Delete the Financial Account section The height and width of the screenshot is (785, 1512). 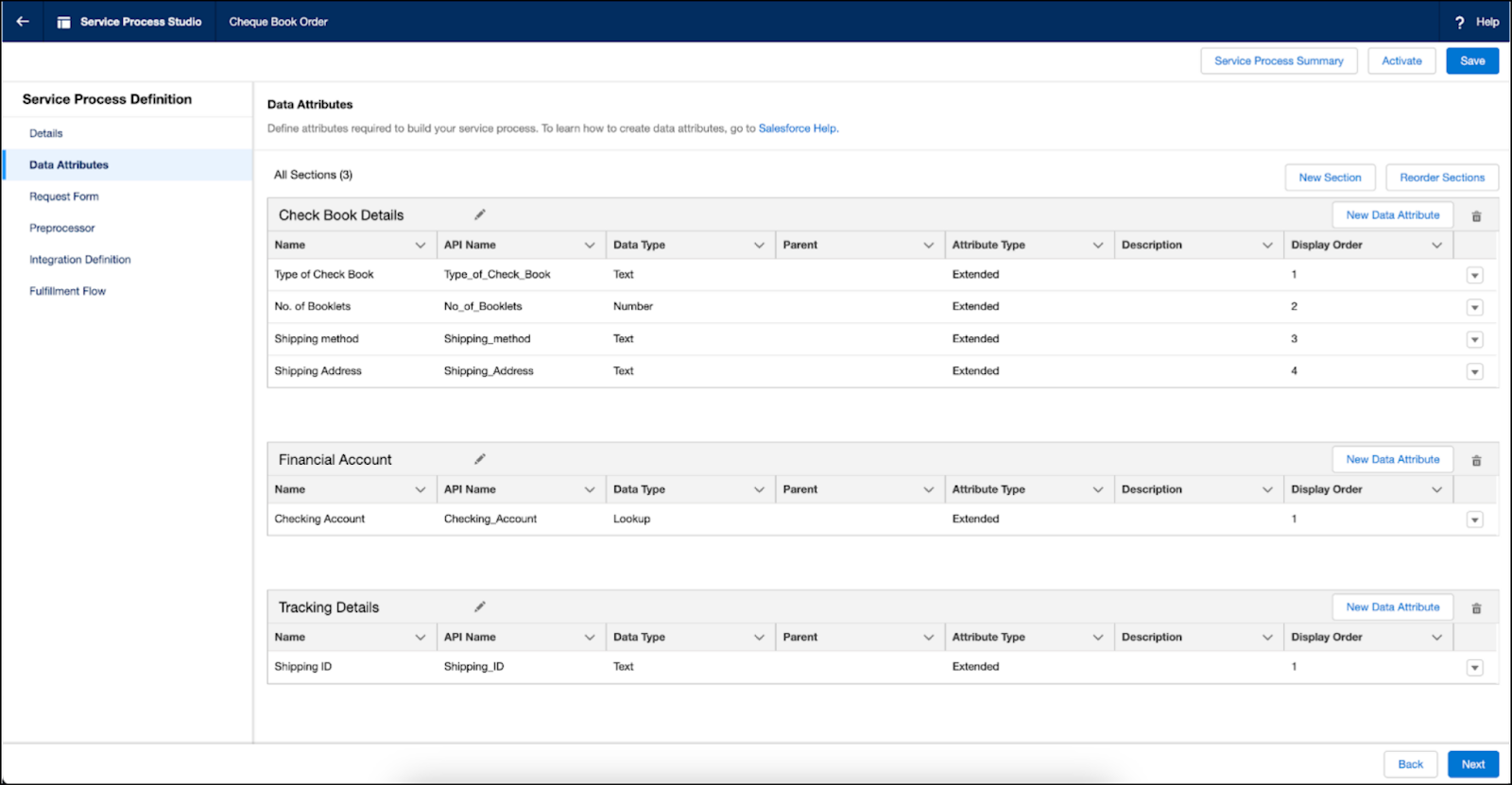(1476, 461)
